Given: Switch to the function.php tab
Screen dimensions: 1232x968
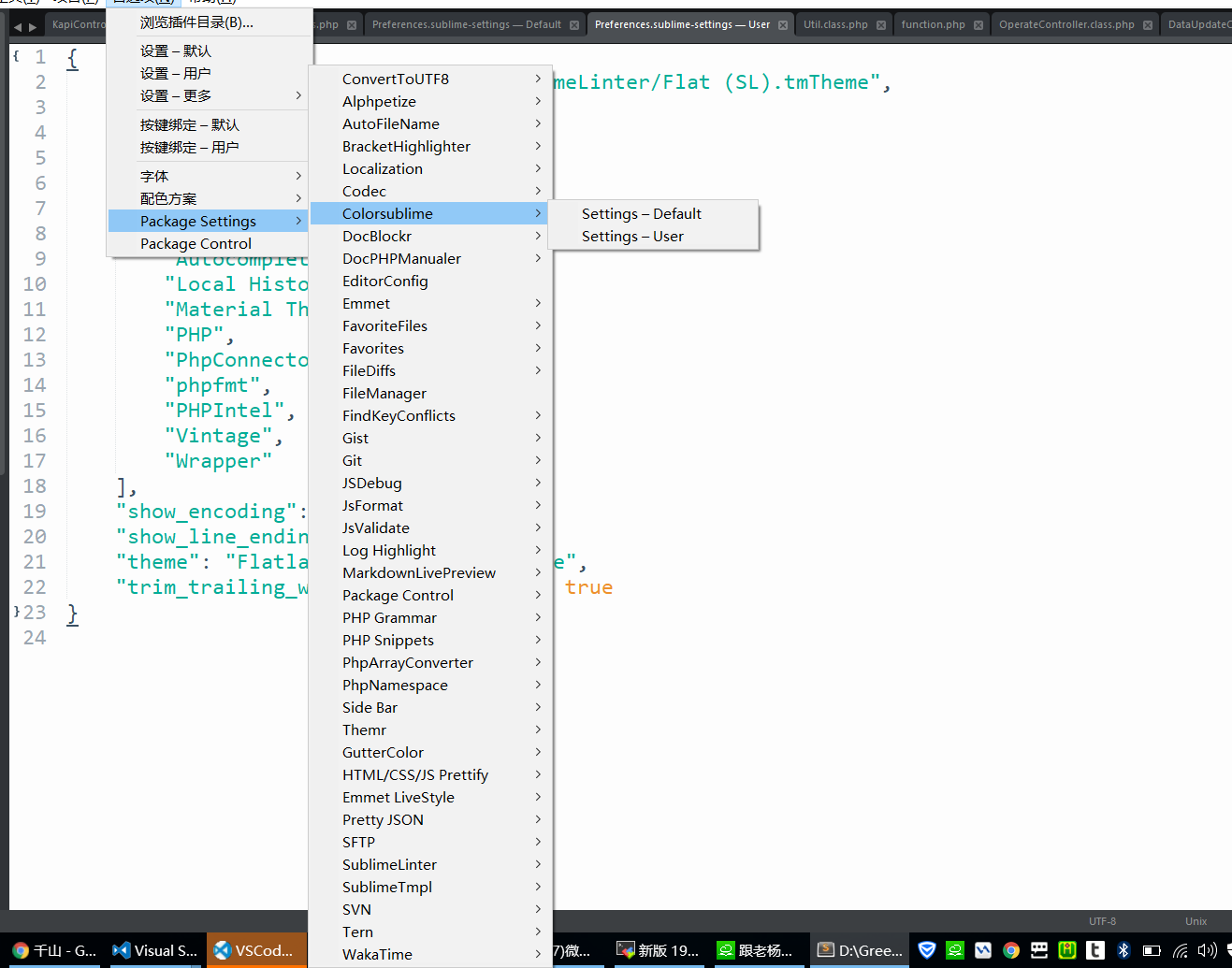Looking at the screenshot, I should click(940, 24).
